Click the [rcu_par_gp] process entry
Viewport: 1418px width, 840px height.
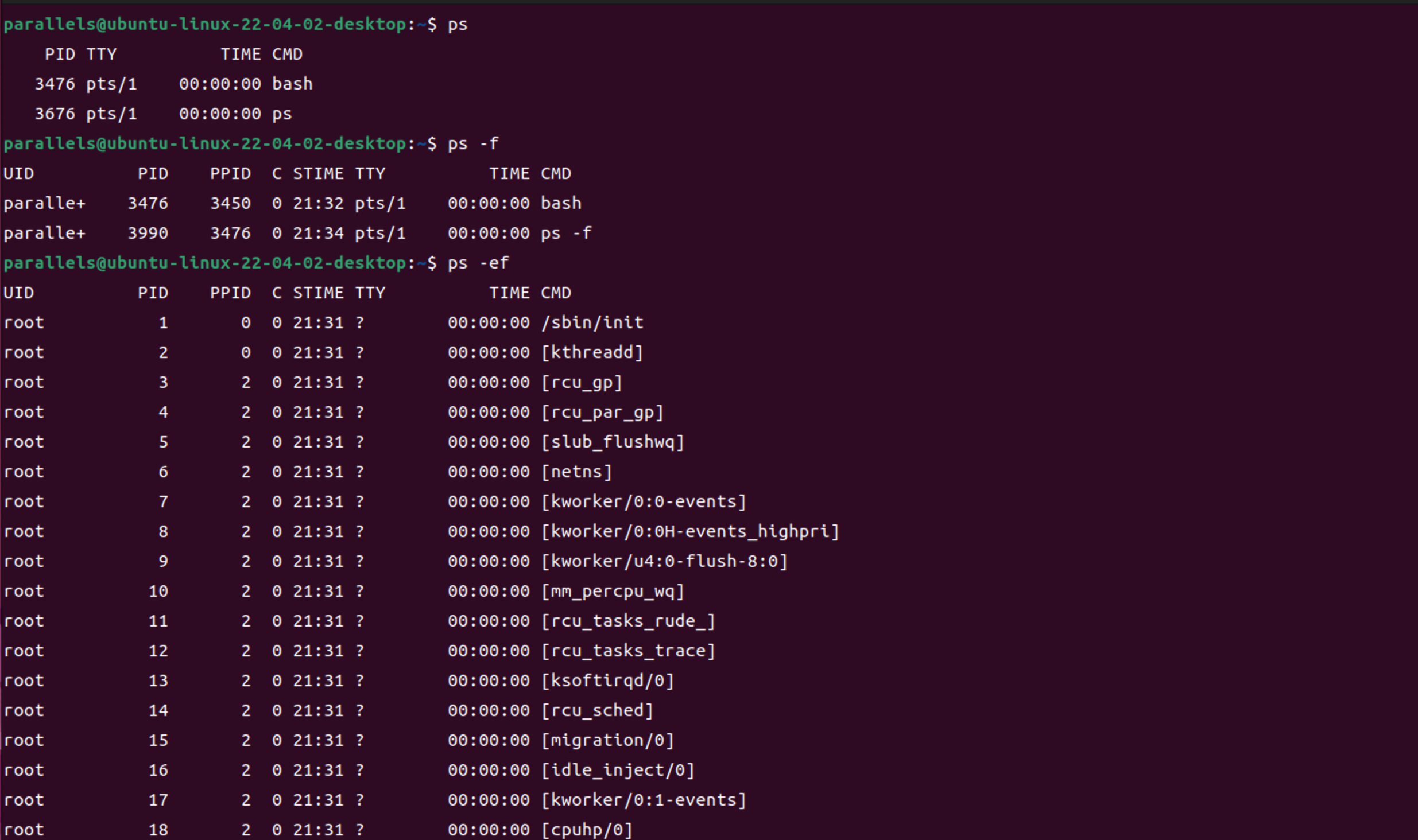click(602, 412)
